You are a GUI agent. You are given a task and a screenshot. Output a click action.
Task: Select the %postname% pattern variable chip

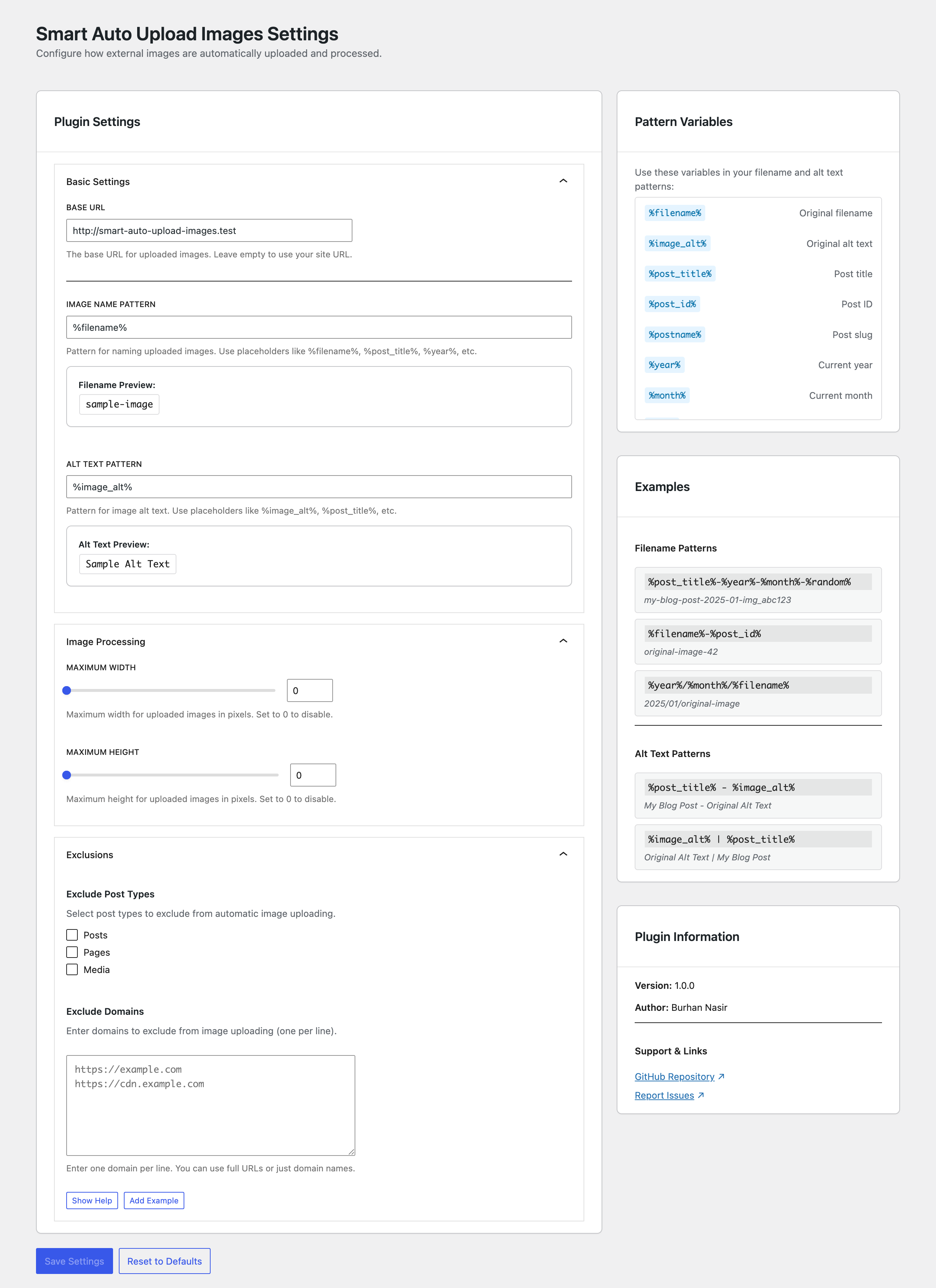pos(675,334)
